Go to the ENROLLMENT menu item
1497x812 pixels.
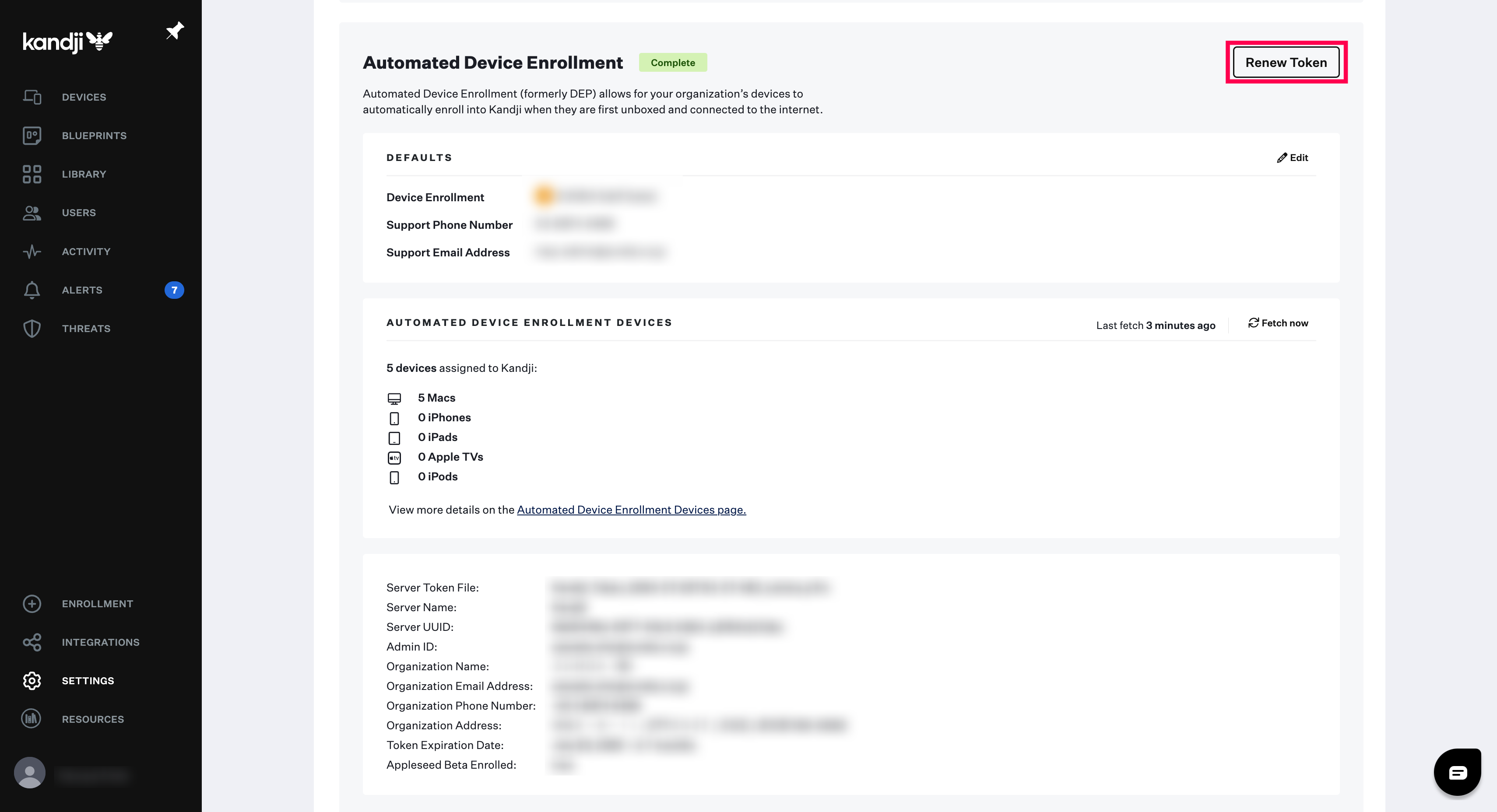98,603
